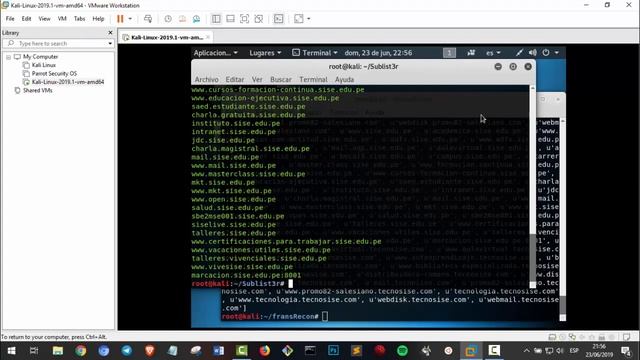
Task: Open the library search filter dropdown
Action: click(110, 43)
